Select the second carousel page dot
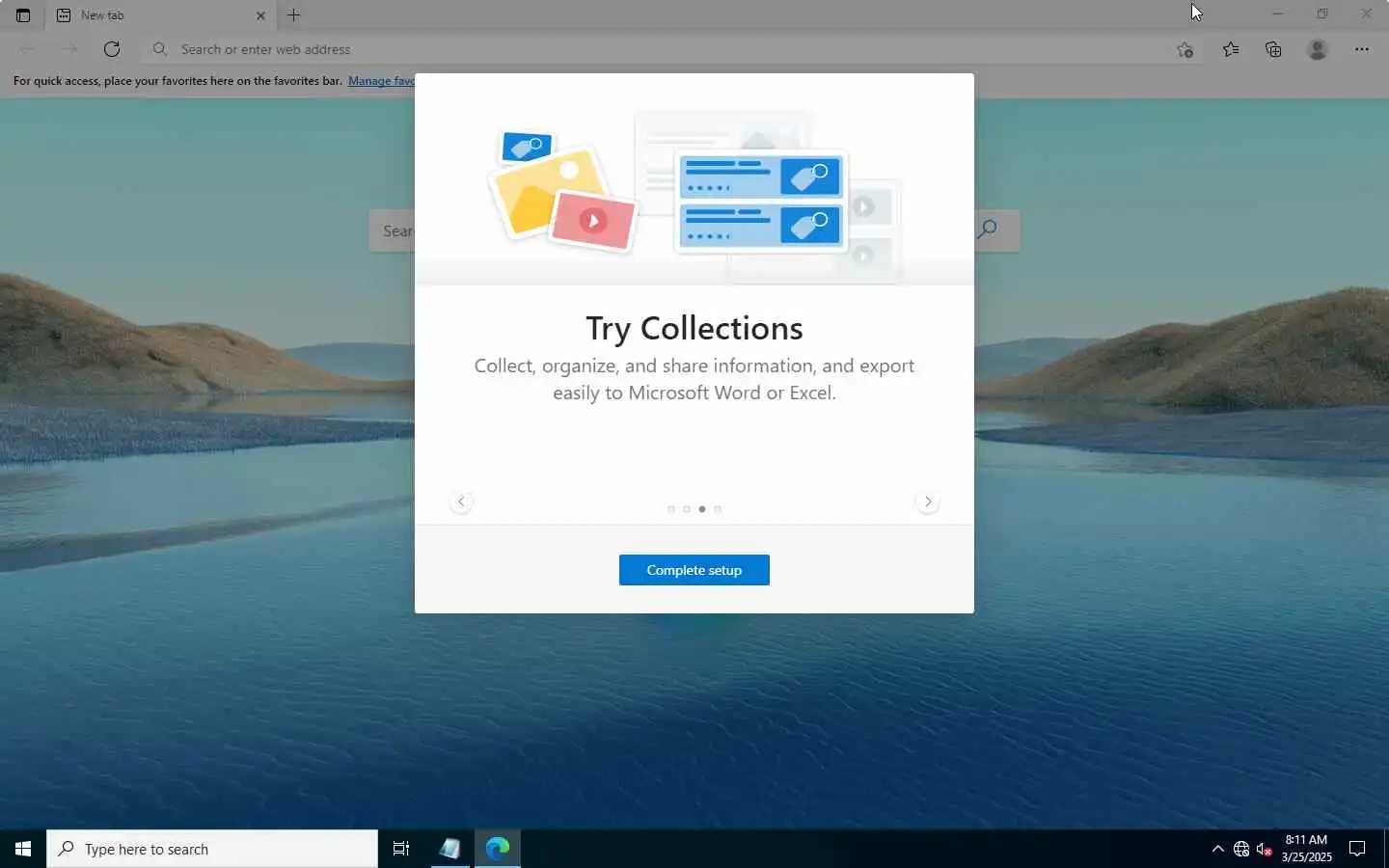 [687, 509]
